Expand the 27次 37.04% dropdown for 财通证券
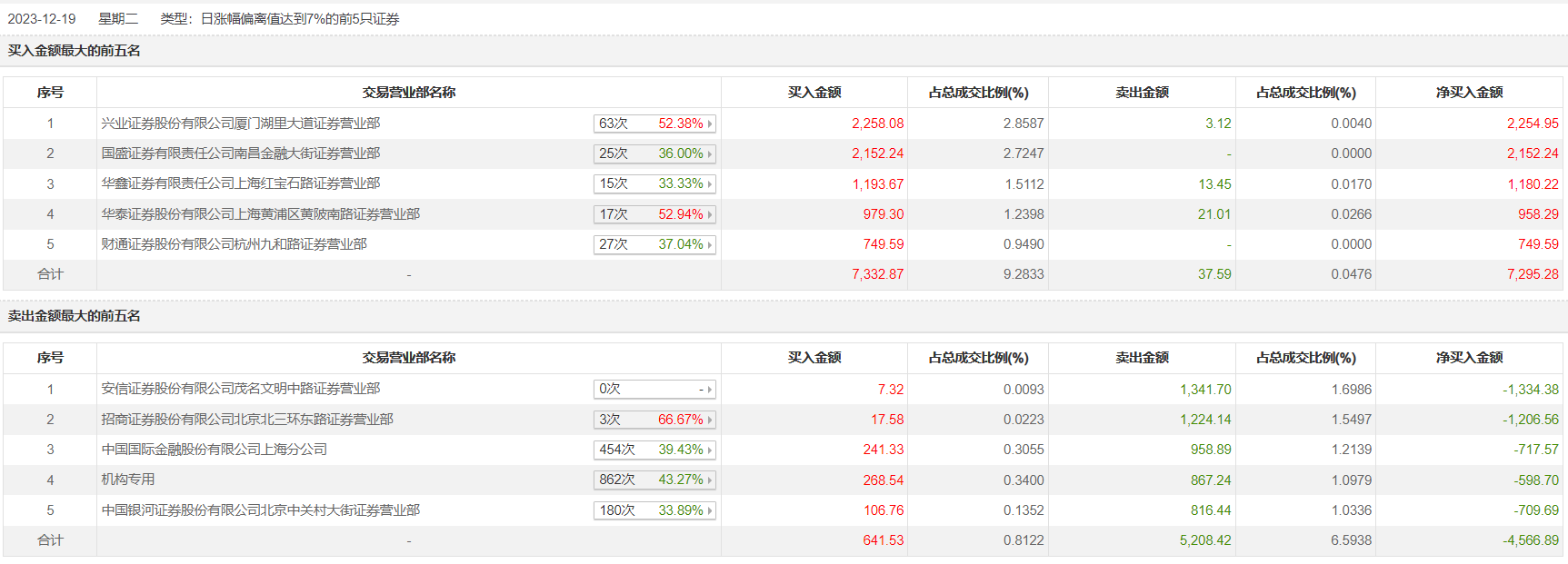Image resolution: width=1568 pixels, height=564 pixels. pos(654,244)
